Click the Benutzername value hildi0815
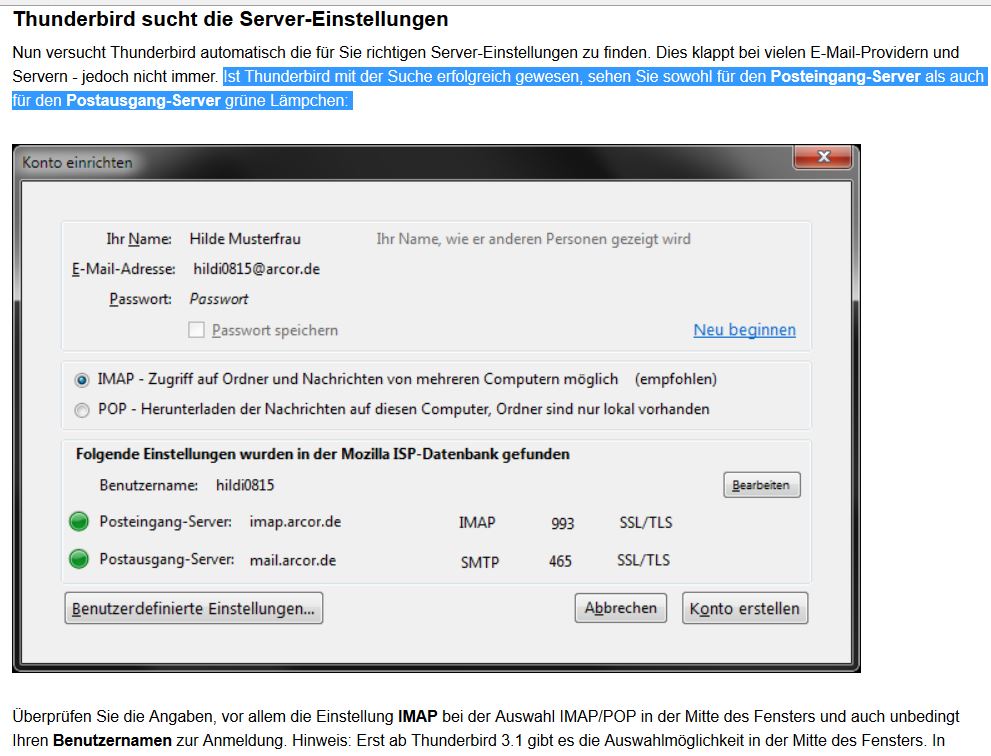Image resolution: width=991 pixels, height=756 pixels. (245, 485)
